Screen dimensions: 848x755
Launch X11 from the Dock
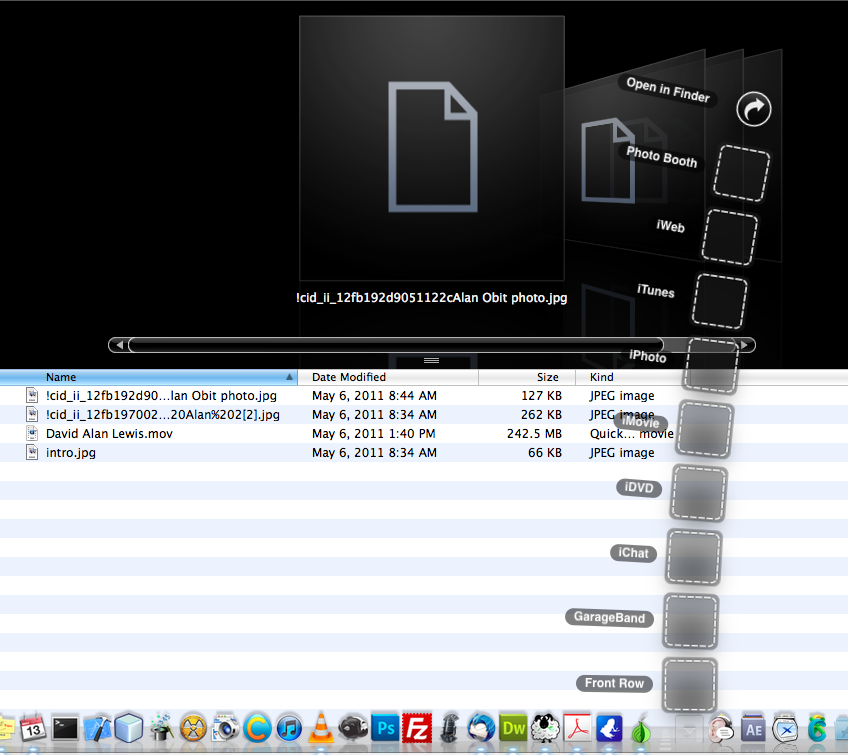tap(785, 729)
